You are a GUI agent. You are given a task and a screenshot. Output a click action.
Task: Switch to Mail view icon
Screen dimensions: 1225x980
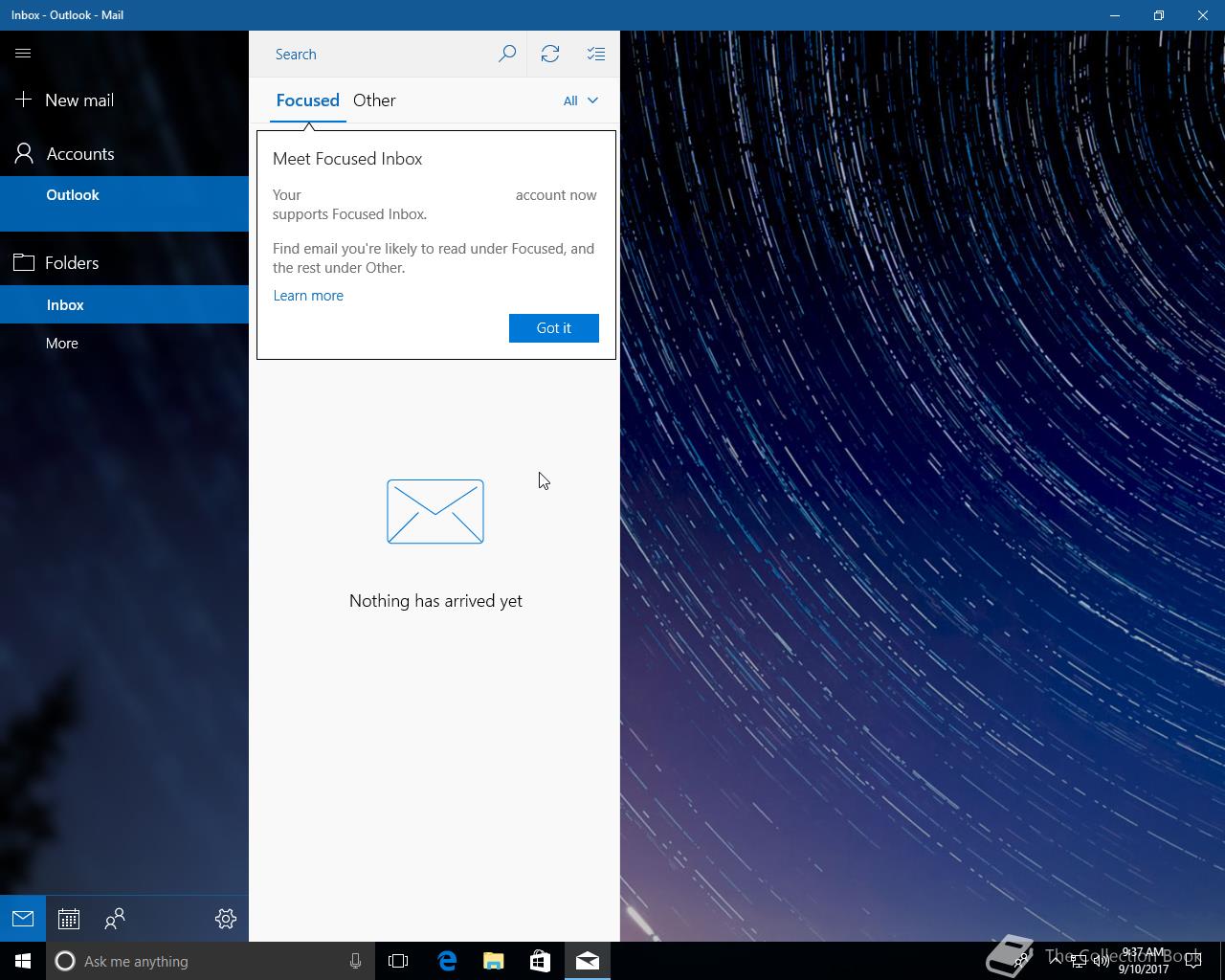click(23, 919)
